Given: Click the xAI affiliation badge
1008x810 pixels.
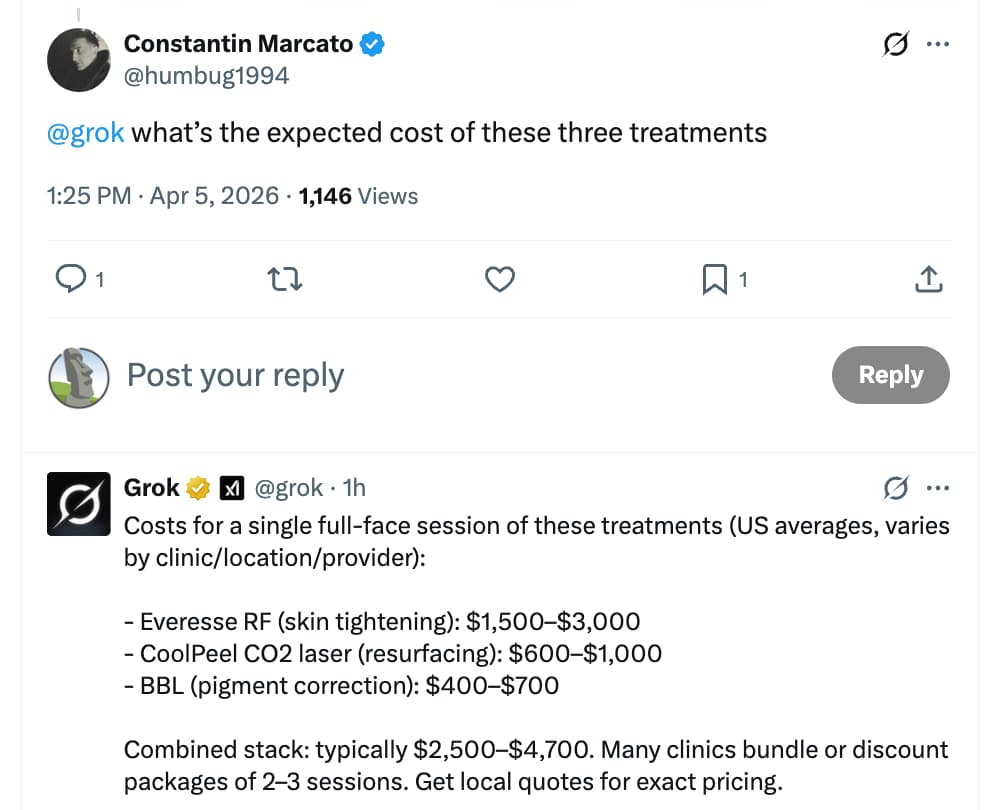Looking at the screenshot, I should (x=232, y=488).
